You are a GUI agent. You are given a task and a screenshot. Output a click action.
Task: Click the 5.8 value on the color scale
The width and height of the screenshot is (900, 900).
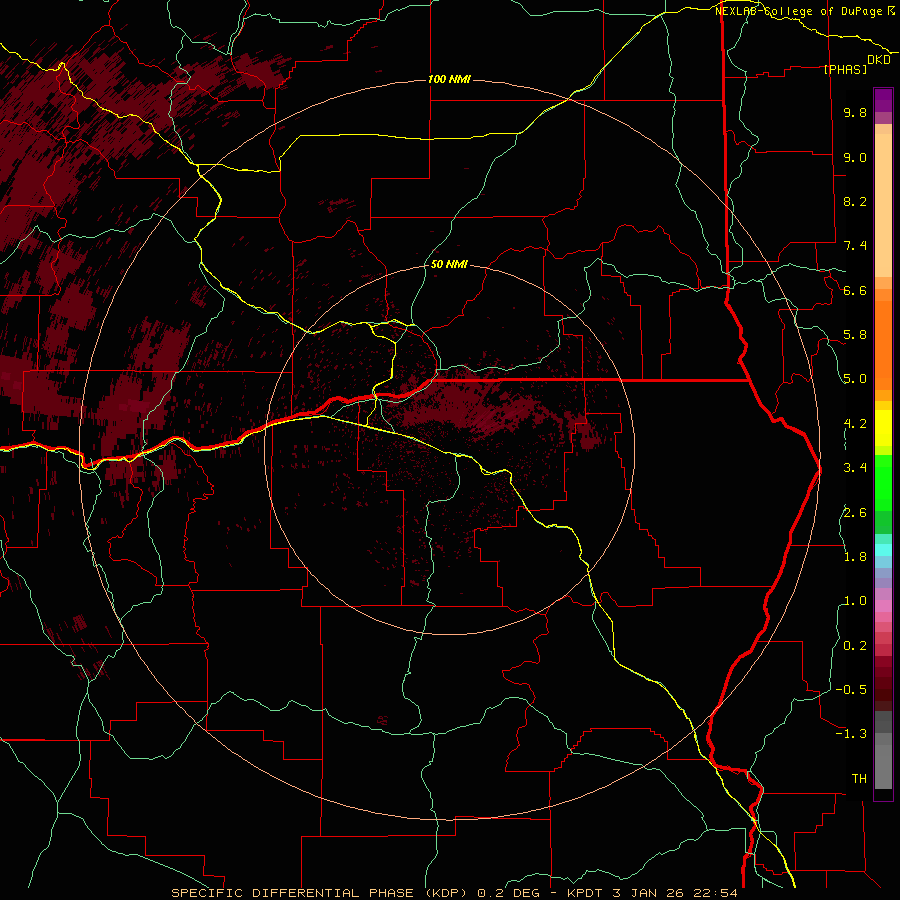pos(855,335)
